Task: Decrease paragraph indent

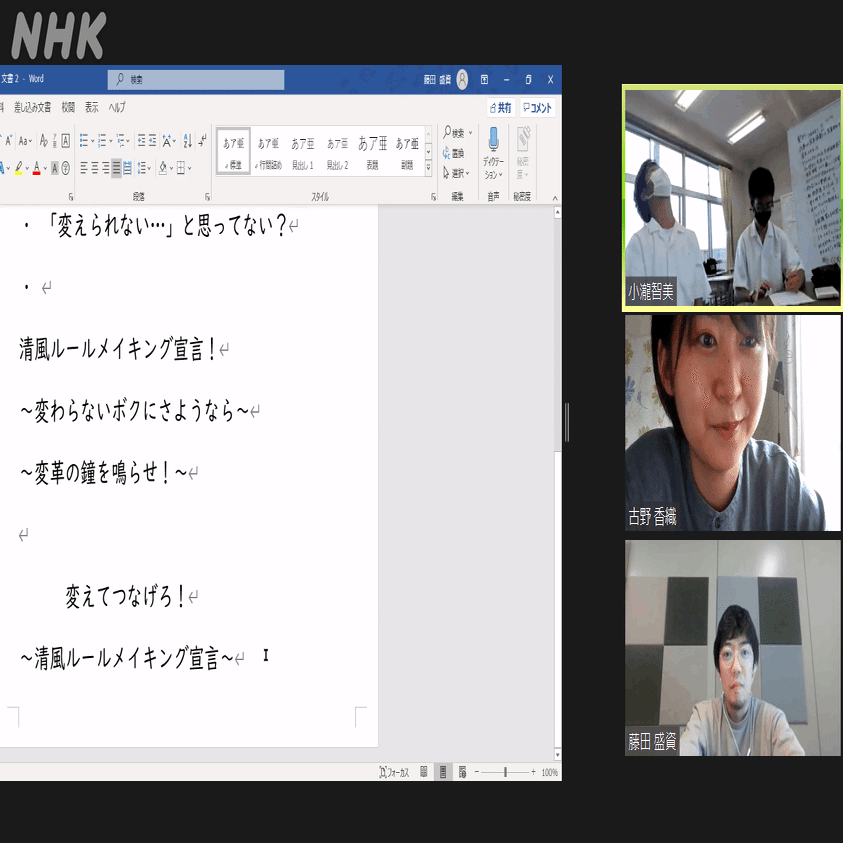Action: point(141,141)
